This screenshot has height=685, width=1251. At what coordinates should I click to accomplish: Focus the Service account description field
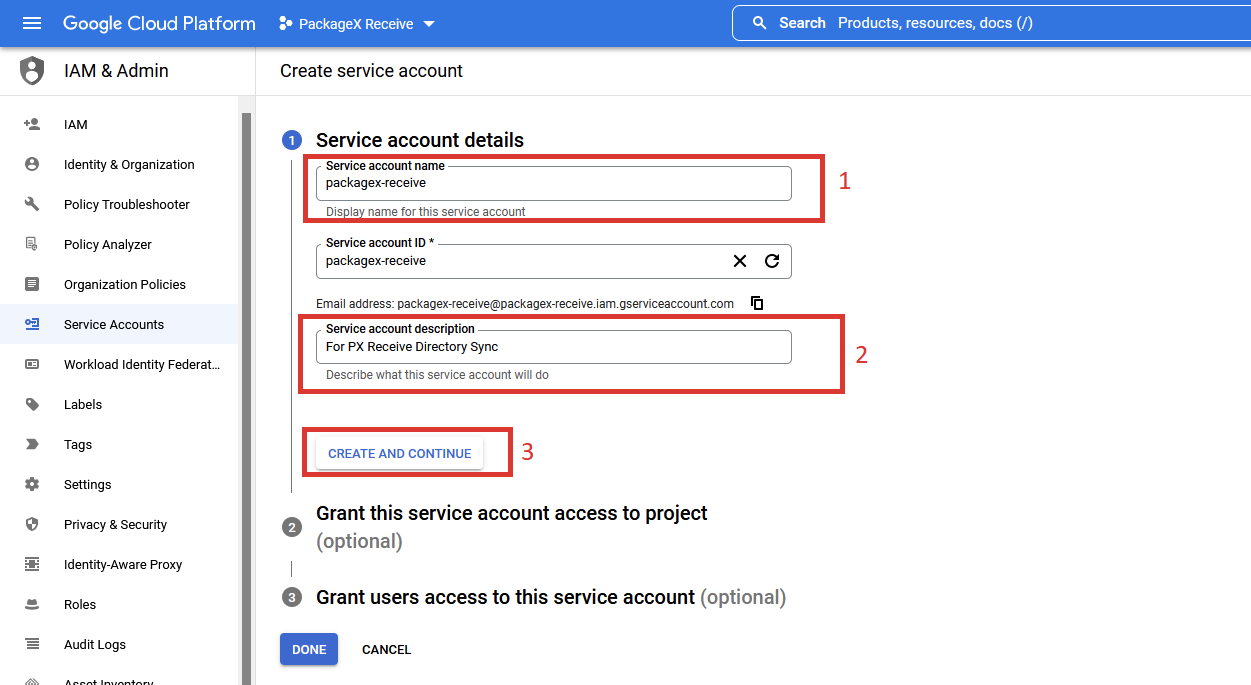click(554, 347)
